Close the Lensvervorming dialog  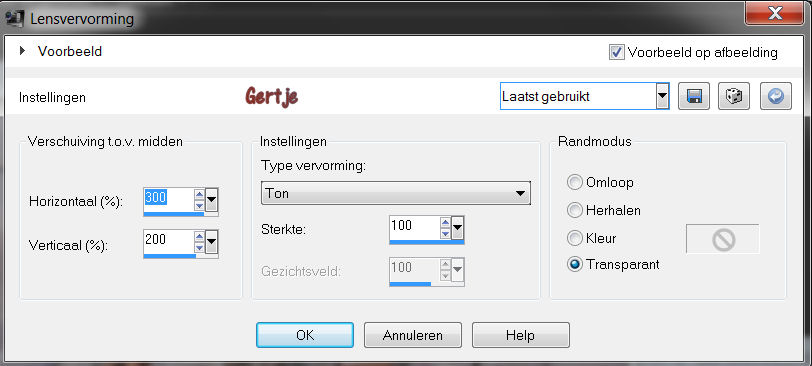pos(774,13)
